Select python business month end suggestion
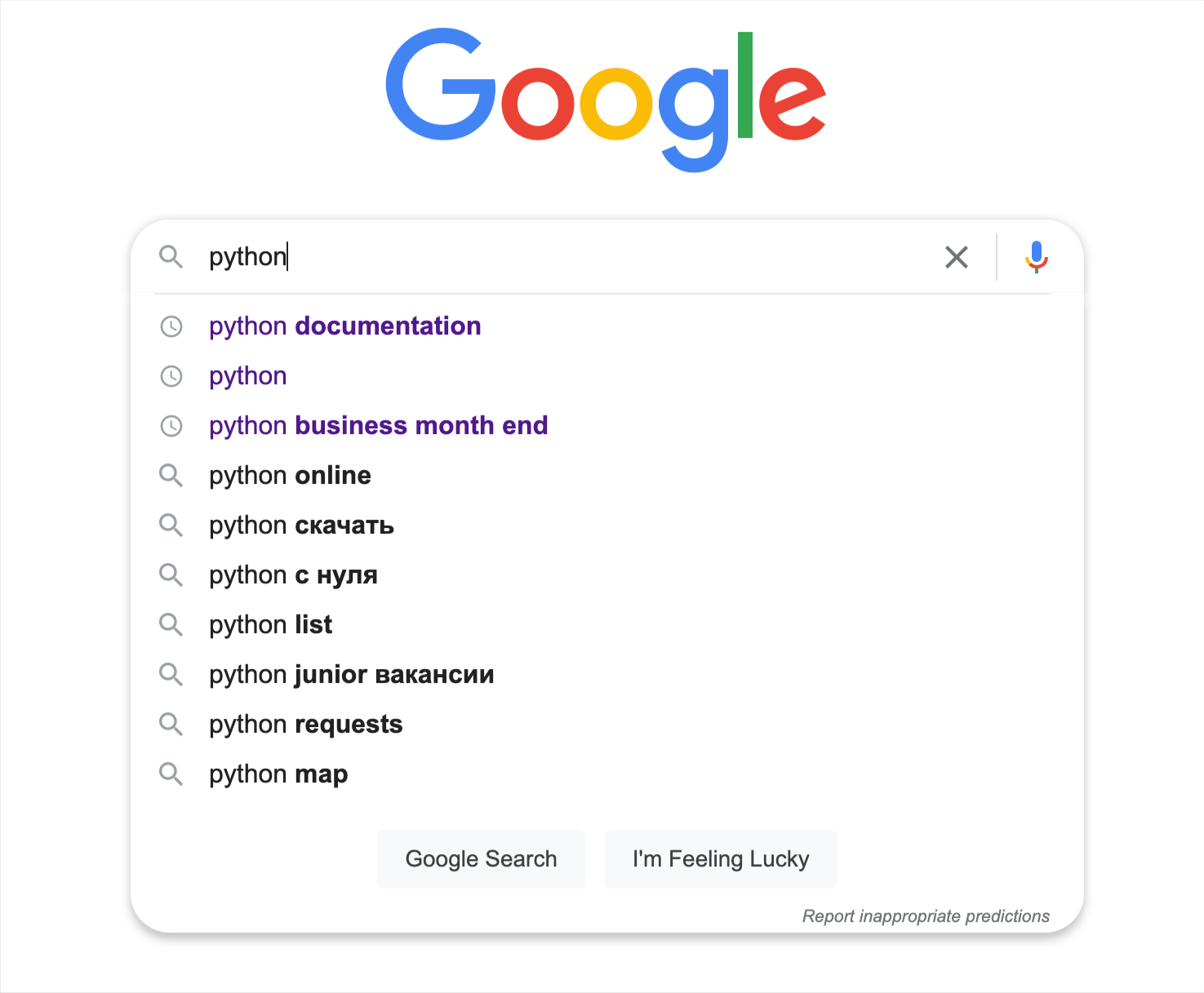The image size is (1204, 993). pyautogui.click(x=378, y=426)
